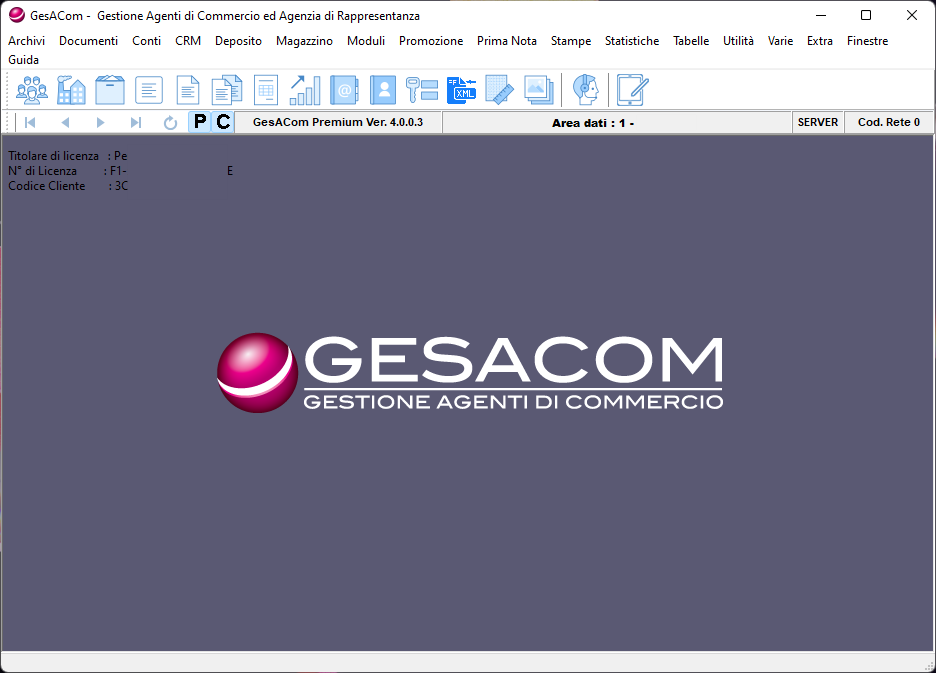Open the CRM menu
Viewport: 936px width, 673px height.
pyautogui.click(x=187, y=41)
